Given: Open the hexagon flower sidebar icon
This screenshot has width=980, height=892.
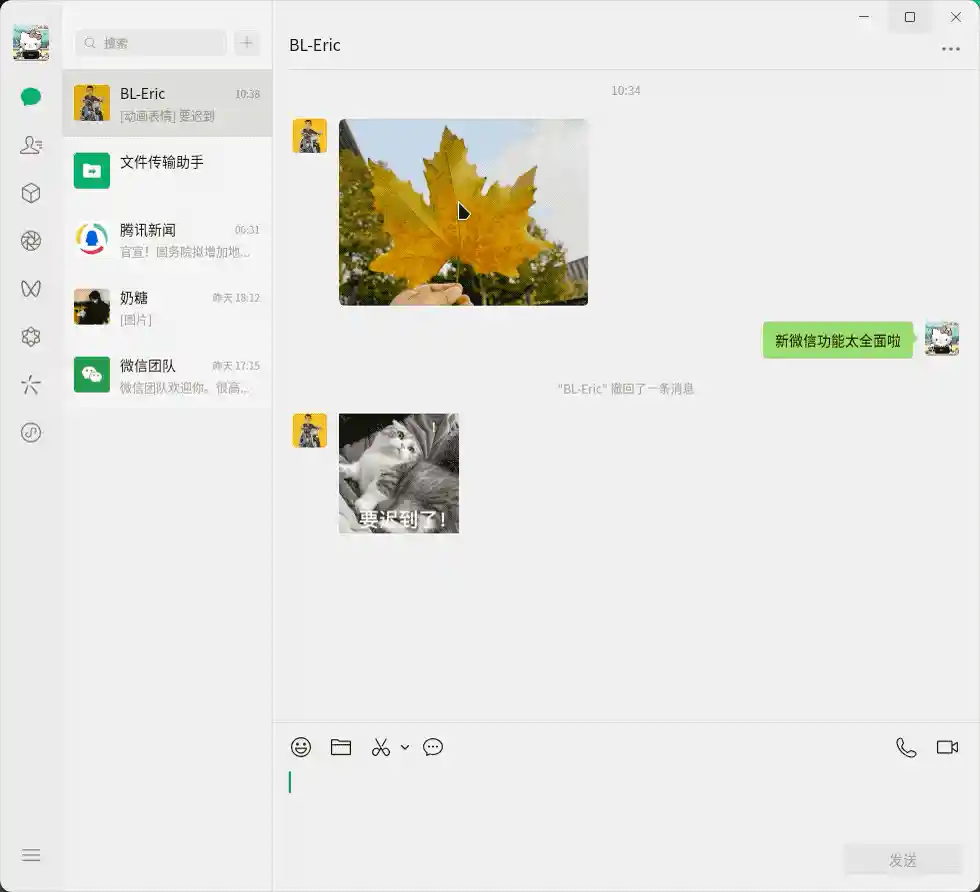Looking at the screenshot, I should pos(31,337).
